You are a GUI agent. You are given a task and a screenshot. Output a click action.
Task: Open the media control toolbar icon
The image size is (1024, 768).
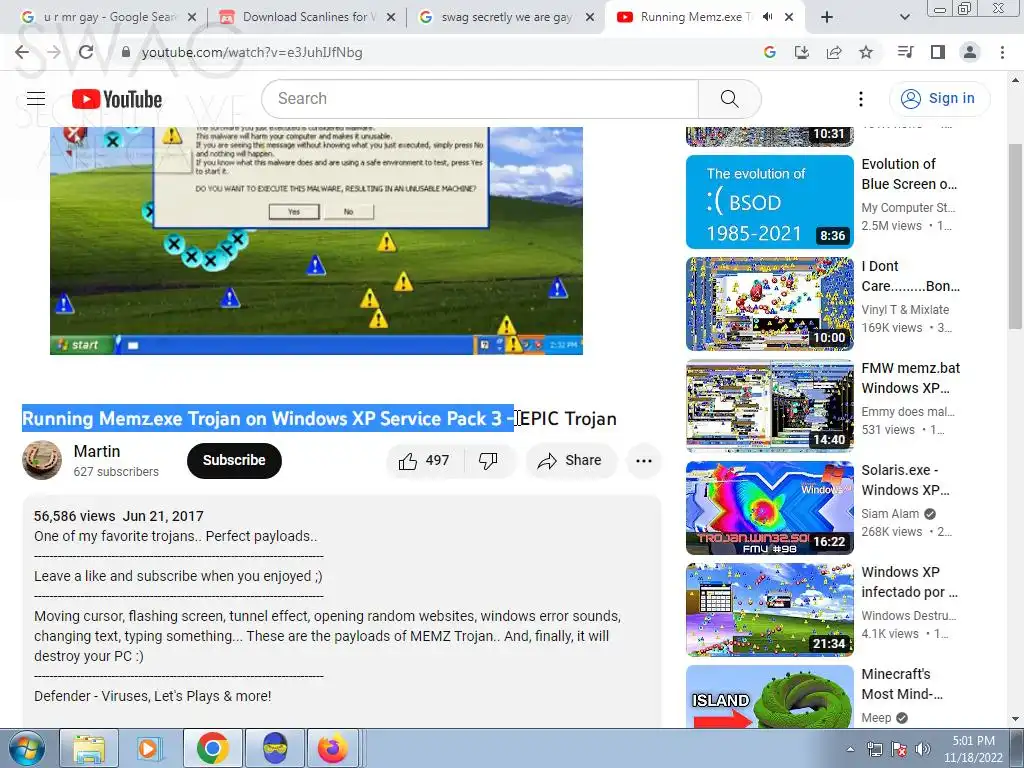pyautogui.click(x=905, y=52)
